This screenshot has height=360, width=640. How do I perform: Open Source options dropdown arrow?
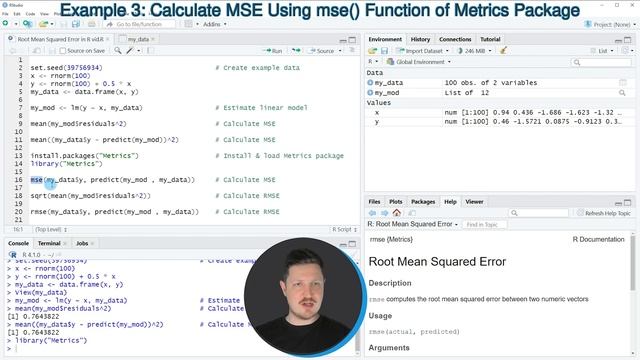[340, 51]
